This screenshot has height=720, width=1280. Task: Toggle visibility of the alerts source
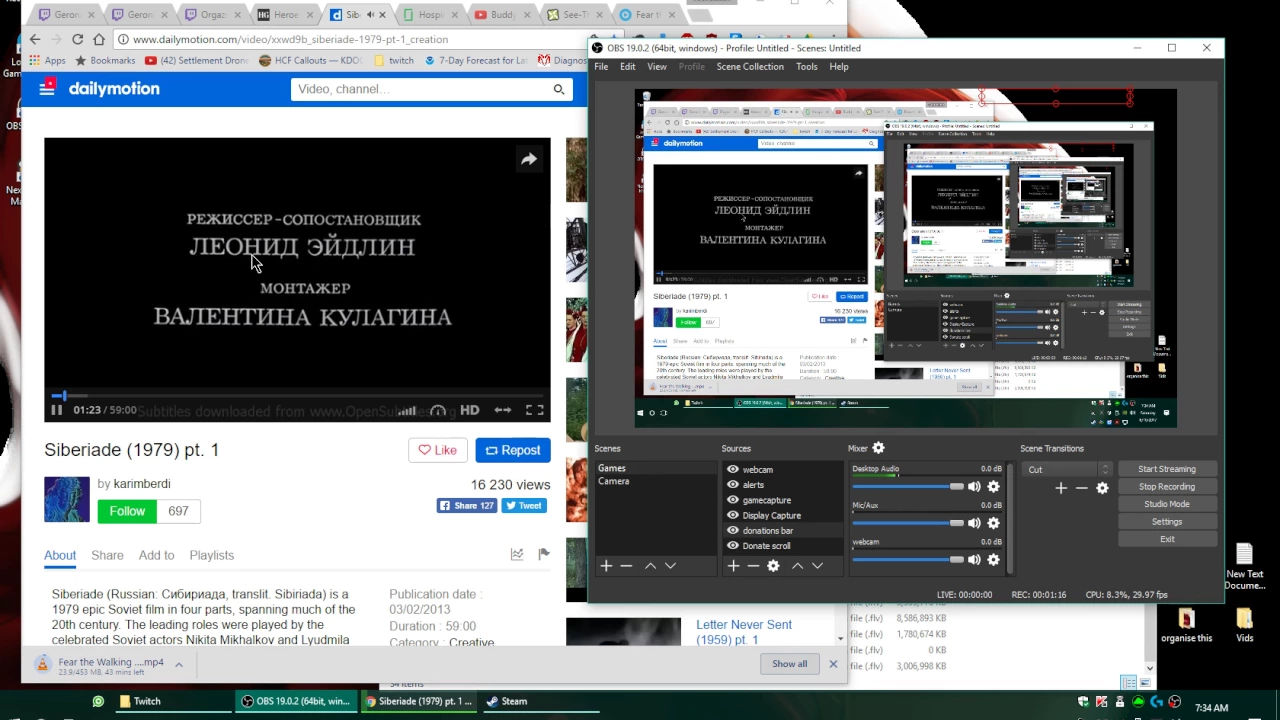click(733, 485)
